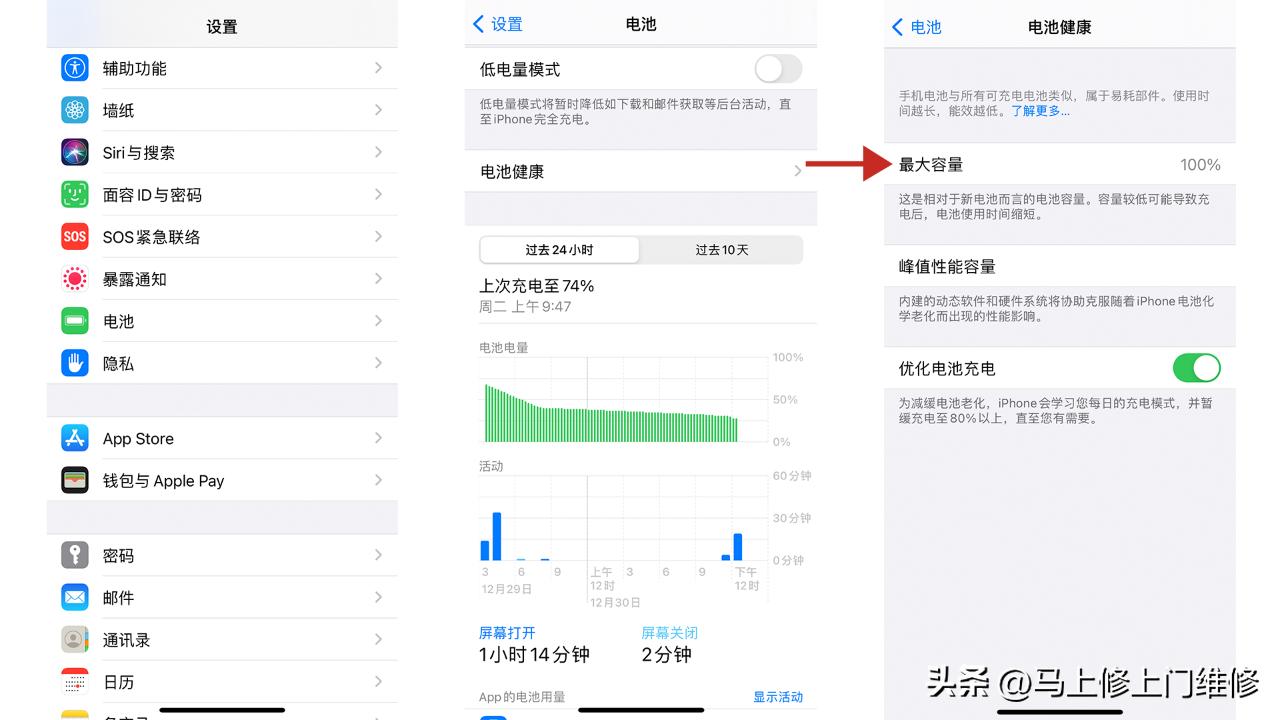Tap 显示活动 to show activity
The image size is (1280, 720).
778,696
